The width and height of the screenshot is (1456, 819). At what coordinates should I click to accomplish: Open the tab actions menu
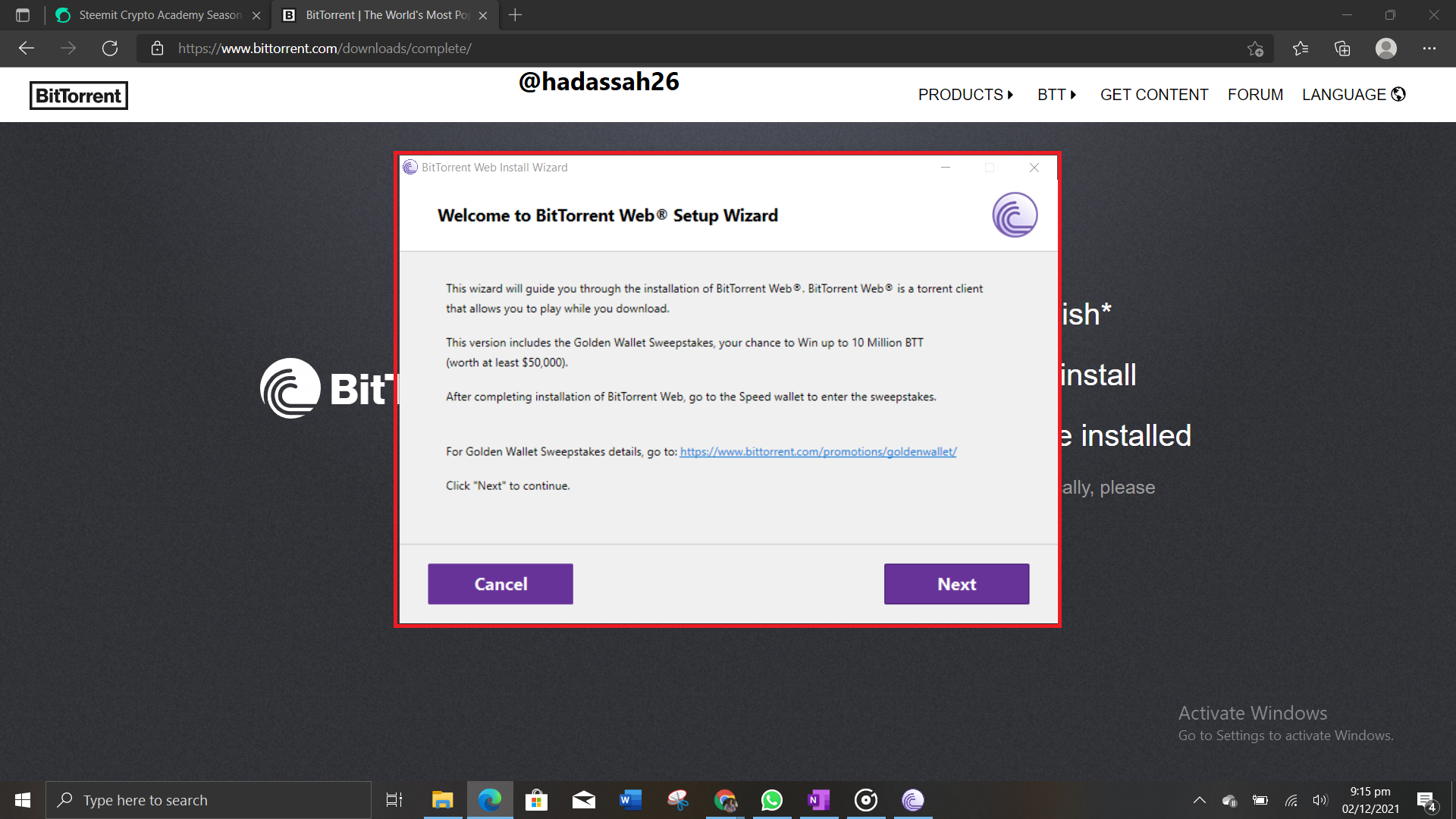(x=23, y=15)
